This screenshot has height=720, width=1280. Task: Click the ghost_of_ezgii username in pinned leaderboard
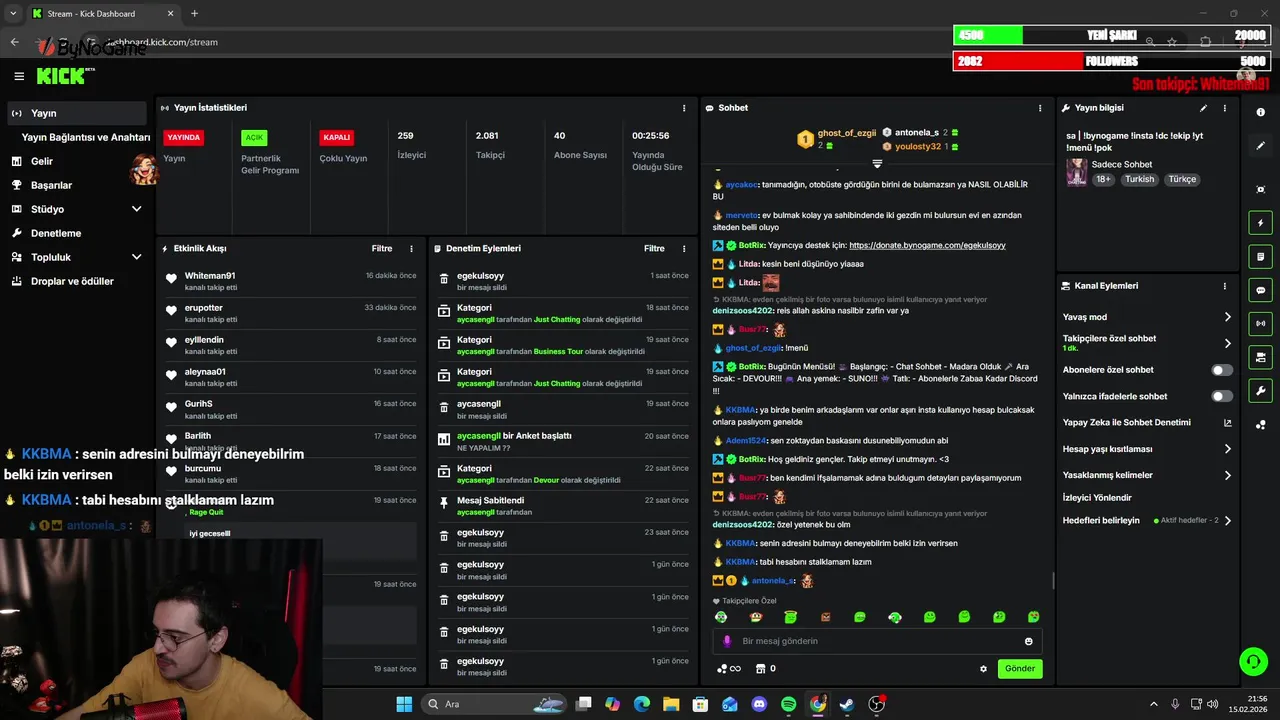846,133
